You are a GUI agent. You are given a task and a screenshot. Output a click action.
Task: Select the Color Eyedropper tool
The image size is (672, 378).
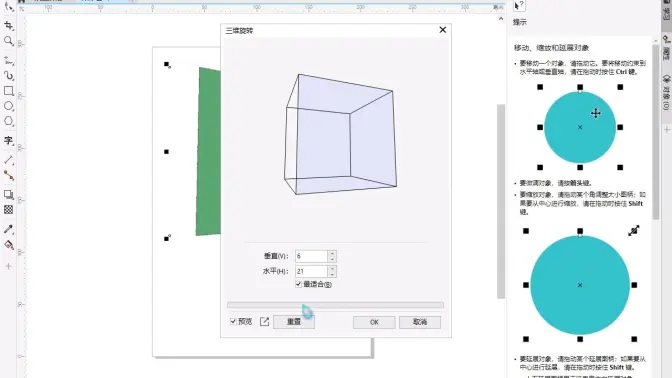click(9, 229)
